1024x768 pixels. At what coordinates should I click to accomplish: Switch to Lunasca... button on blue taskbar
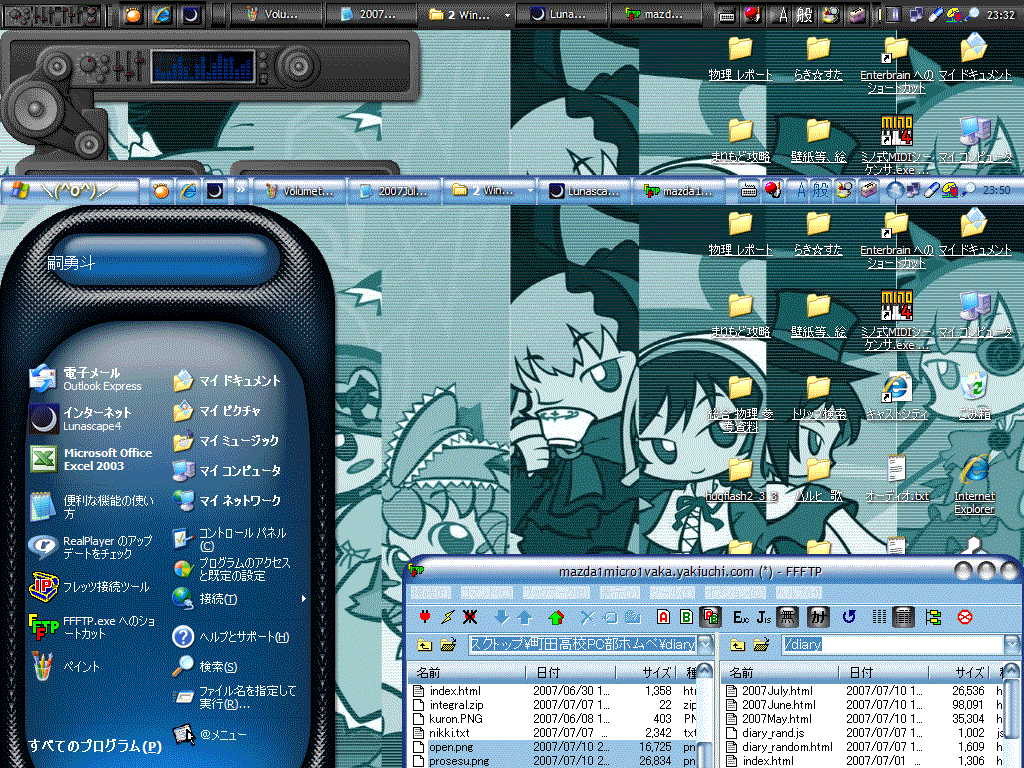point(584,191)
